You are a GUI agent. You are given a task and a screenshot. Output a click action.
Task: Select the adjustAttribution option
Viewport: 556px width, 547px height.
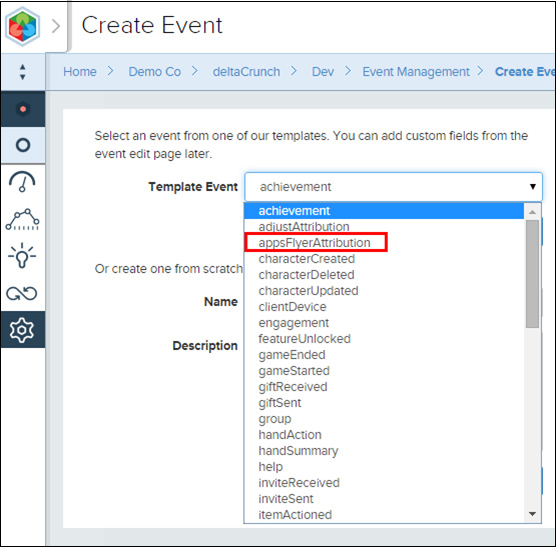point(304,227)
